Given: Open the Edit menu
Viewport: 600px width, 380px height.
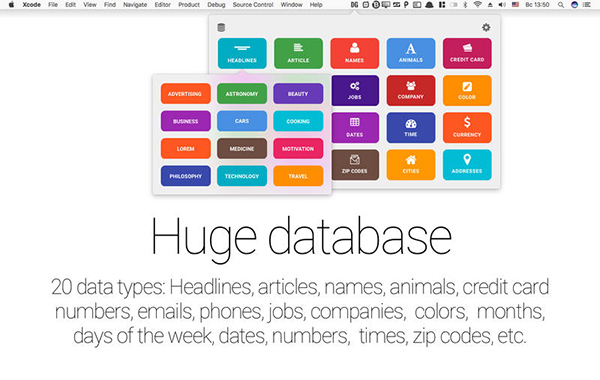Looking at the screenshot, I should [x=70, y=5].
